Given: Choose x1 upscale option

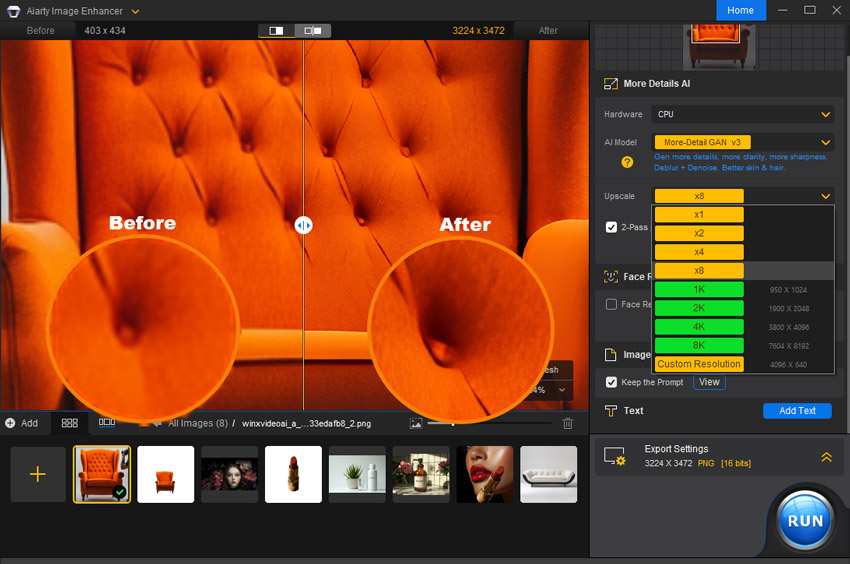Looking at the screenshot, I should [x=699, y=215].
